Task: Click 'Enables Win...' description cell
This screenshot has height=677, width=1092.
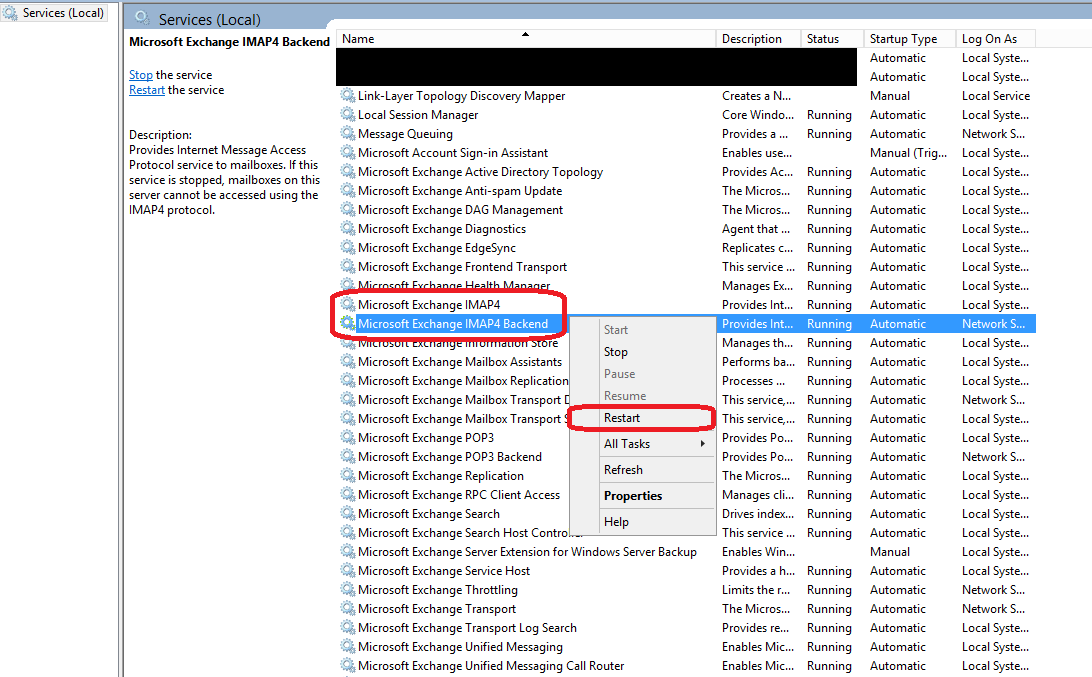Action: coord(758,552)
